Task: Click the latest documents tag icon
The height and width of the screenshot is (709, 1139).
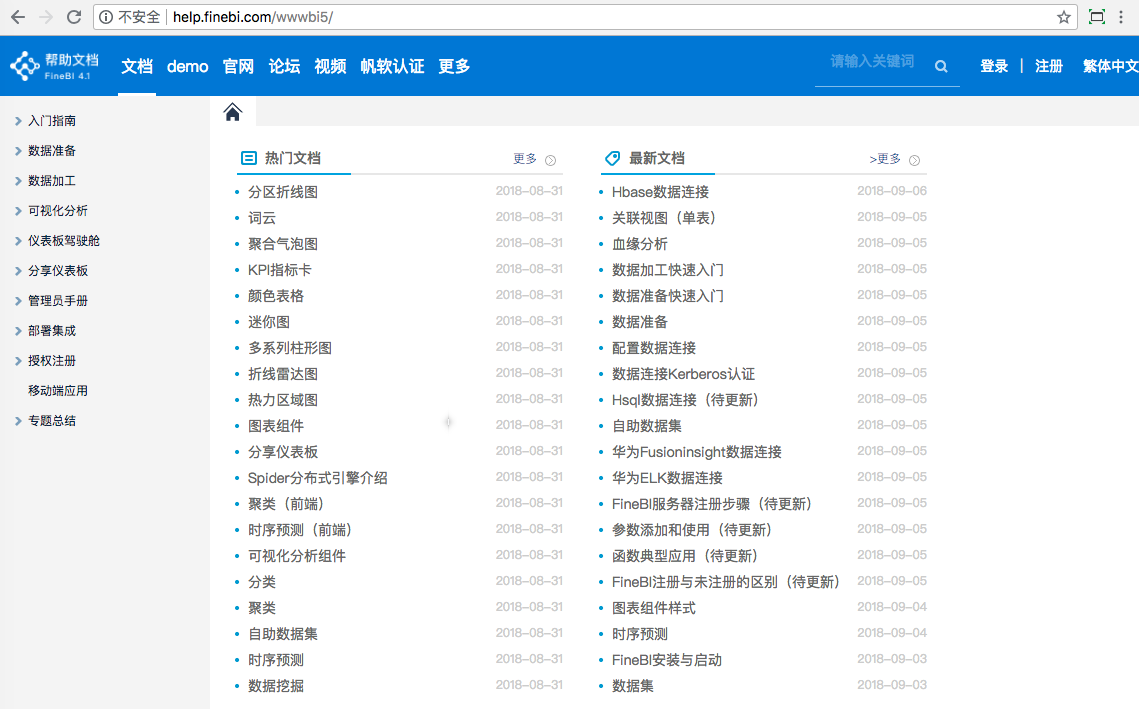Action: pyautogui.click(x=613, y=158)
